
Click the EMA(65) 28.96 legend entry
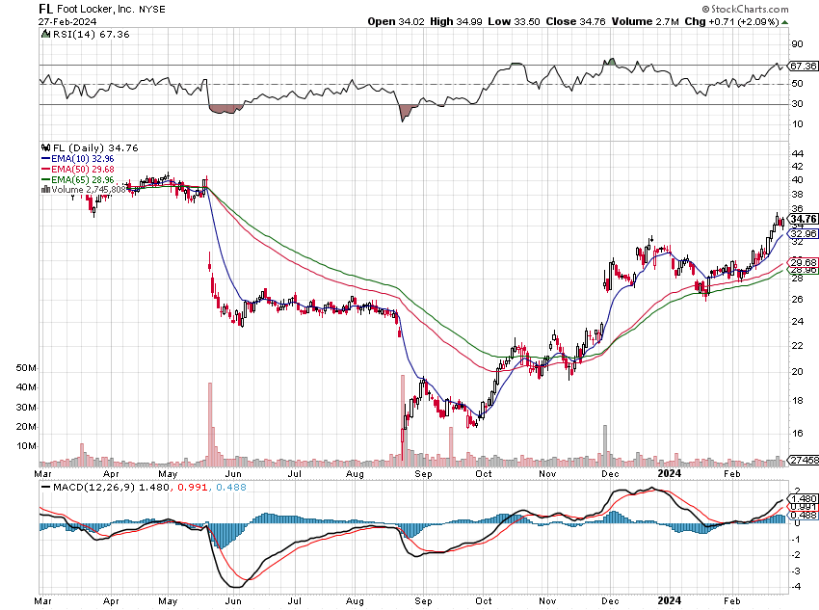click(77, 180)
